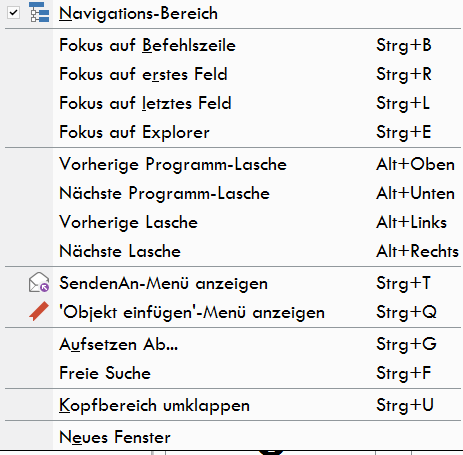Choose Fokus auf erstes Feld
Viewport: 463px width, 455px height.
click(x=233, y=74)
